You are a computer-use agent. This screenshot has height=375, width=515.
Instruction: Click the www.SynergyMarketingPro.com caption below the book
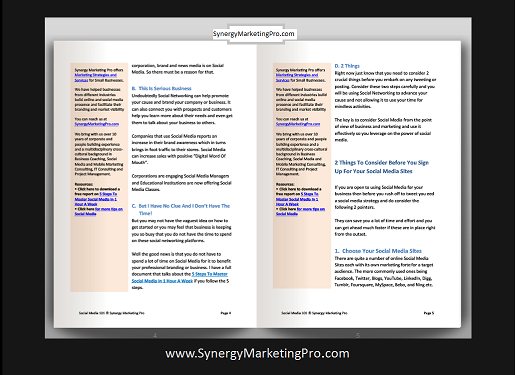(257, 353)
